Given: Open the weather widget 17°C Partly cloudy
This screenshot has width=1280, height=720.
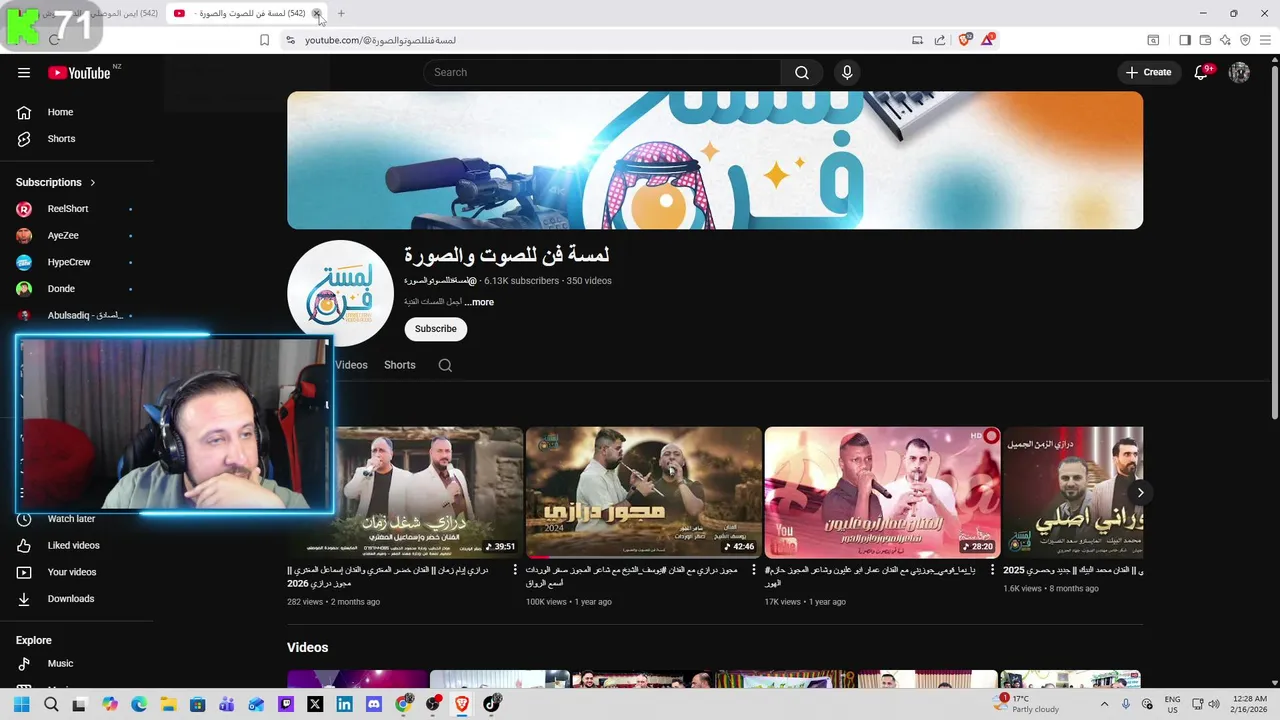Looking at the screenshot, I should (x=1027, y=704).
